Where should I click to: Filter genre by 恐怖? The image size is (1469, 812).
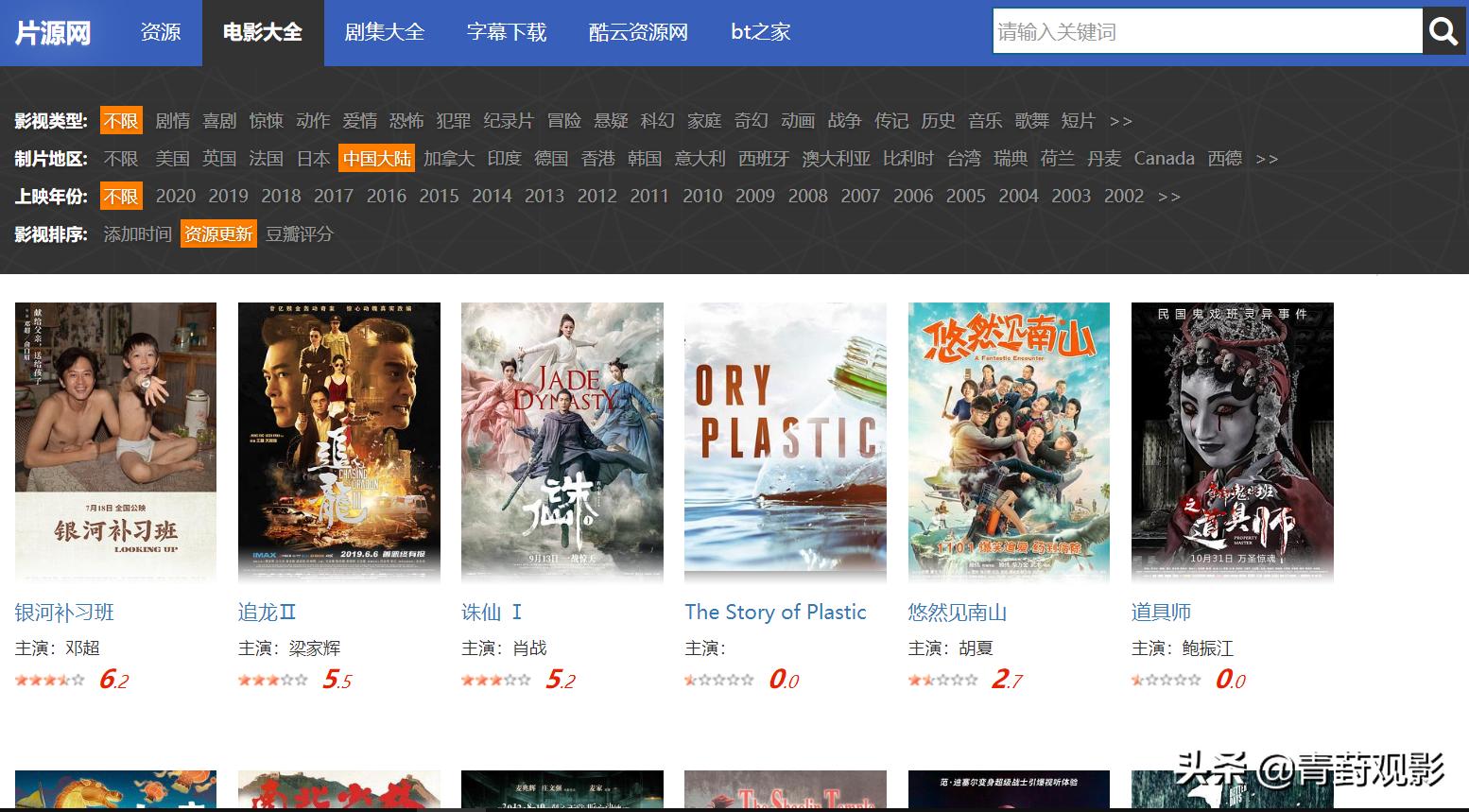[x=406, y=121]
